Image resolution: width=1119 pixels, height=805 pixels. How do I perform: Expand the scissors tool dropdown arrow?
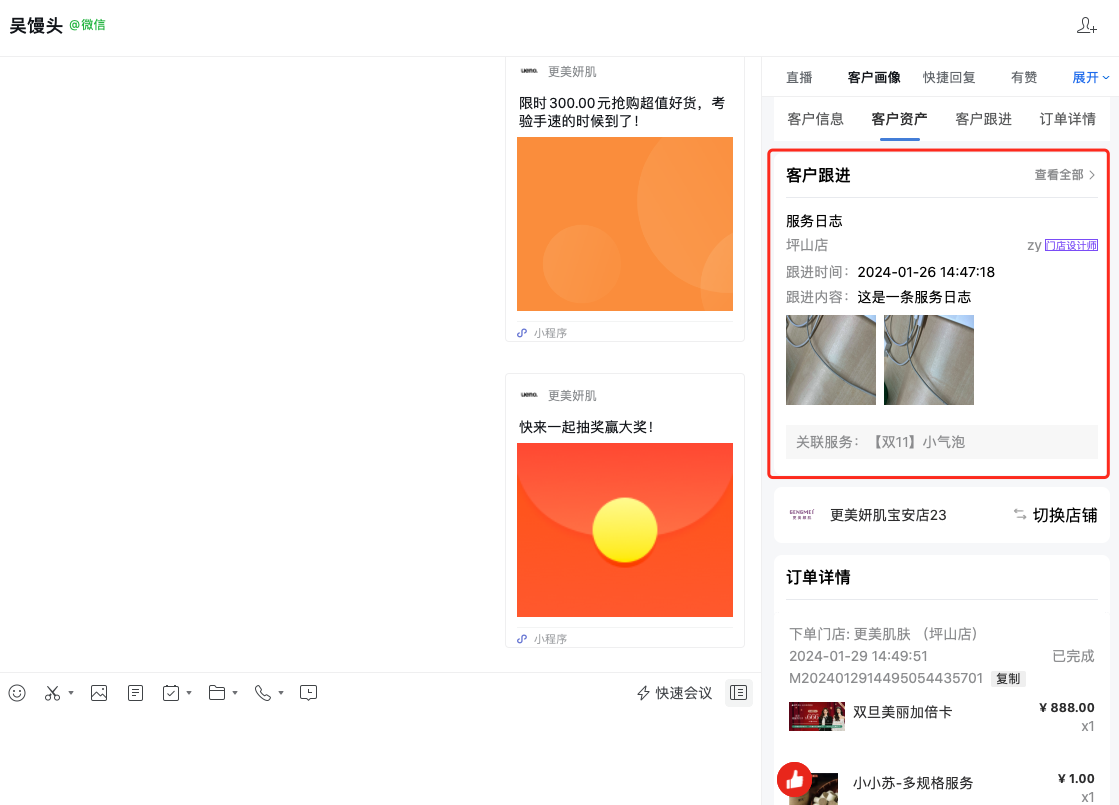click(71, 693)
